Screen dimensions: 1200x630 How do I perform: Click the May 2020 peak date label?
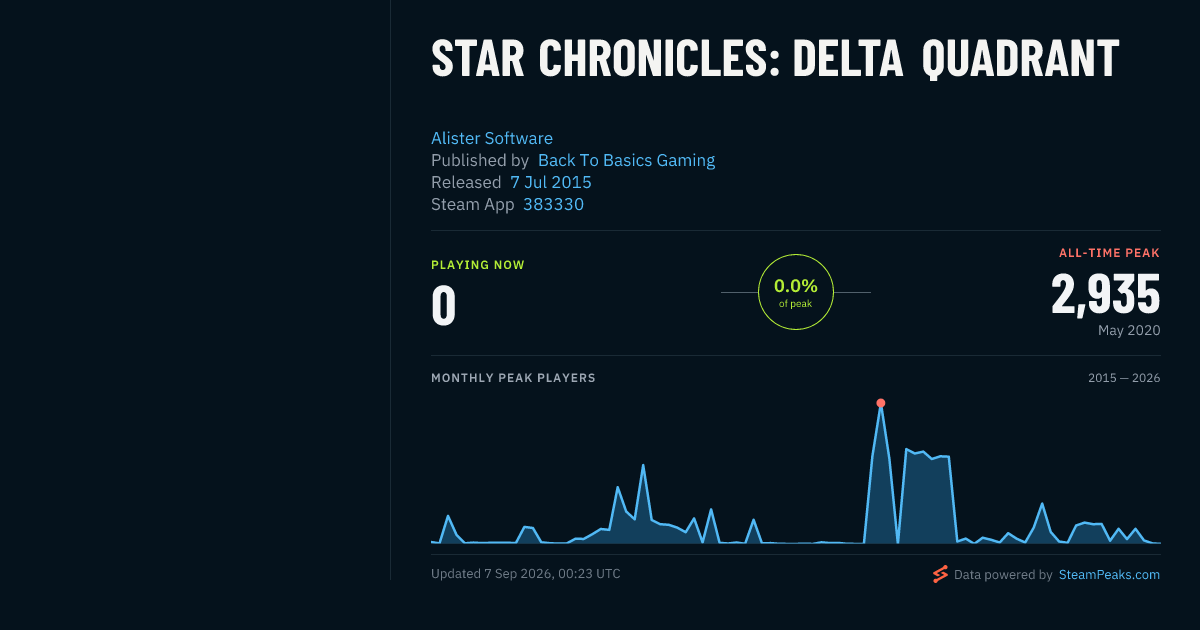(1129, 330)
